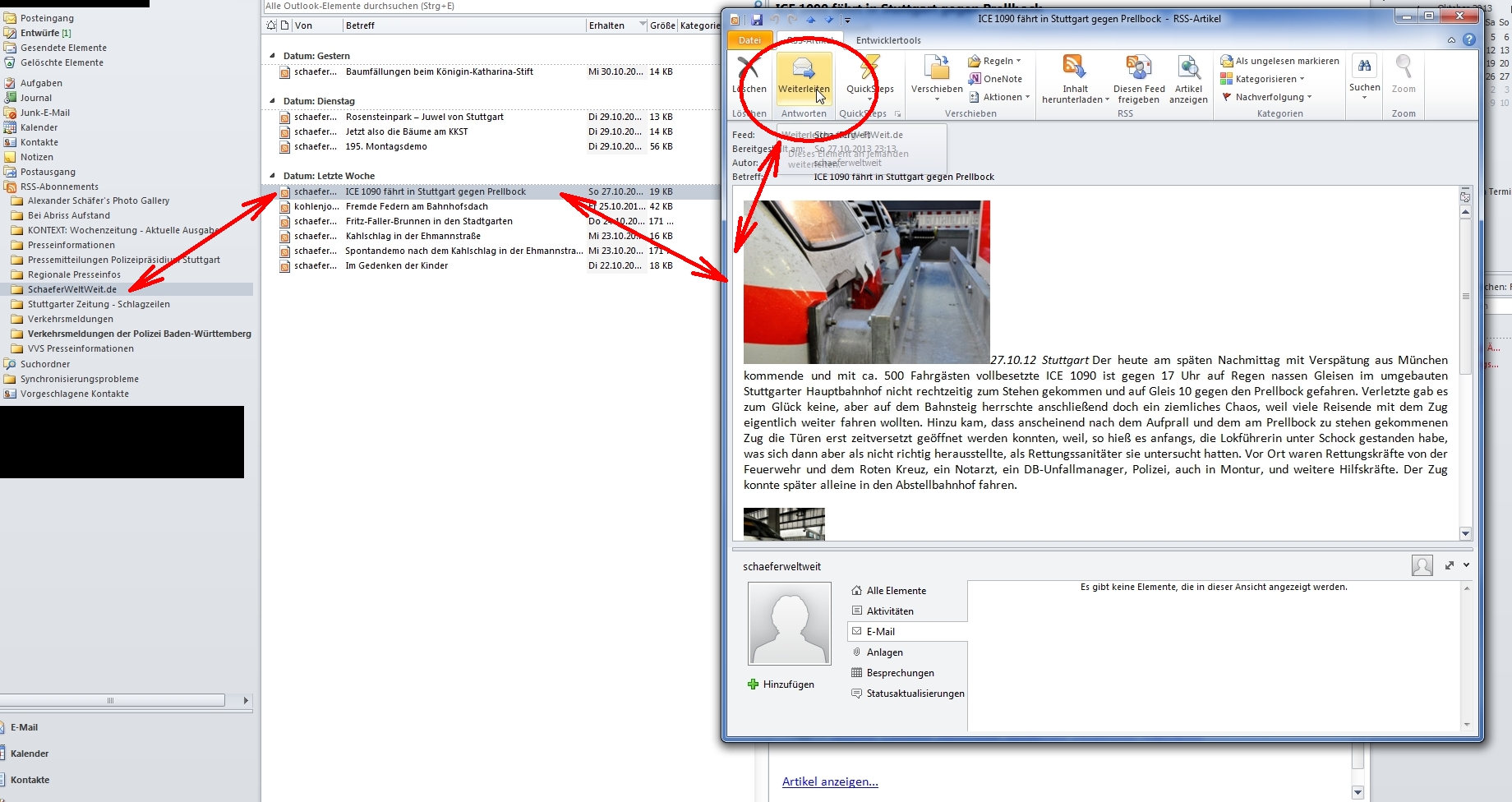Click the save icon in the quick access toolbar
Screen dimensions: 1512x802
[x=757, y=19]
